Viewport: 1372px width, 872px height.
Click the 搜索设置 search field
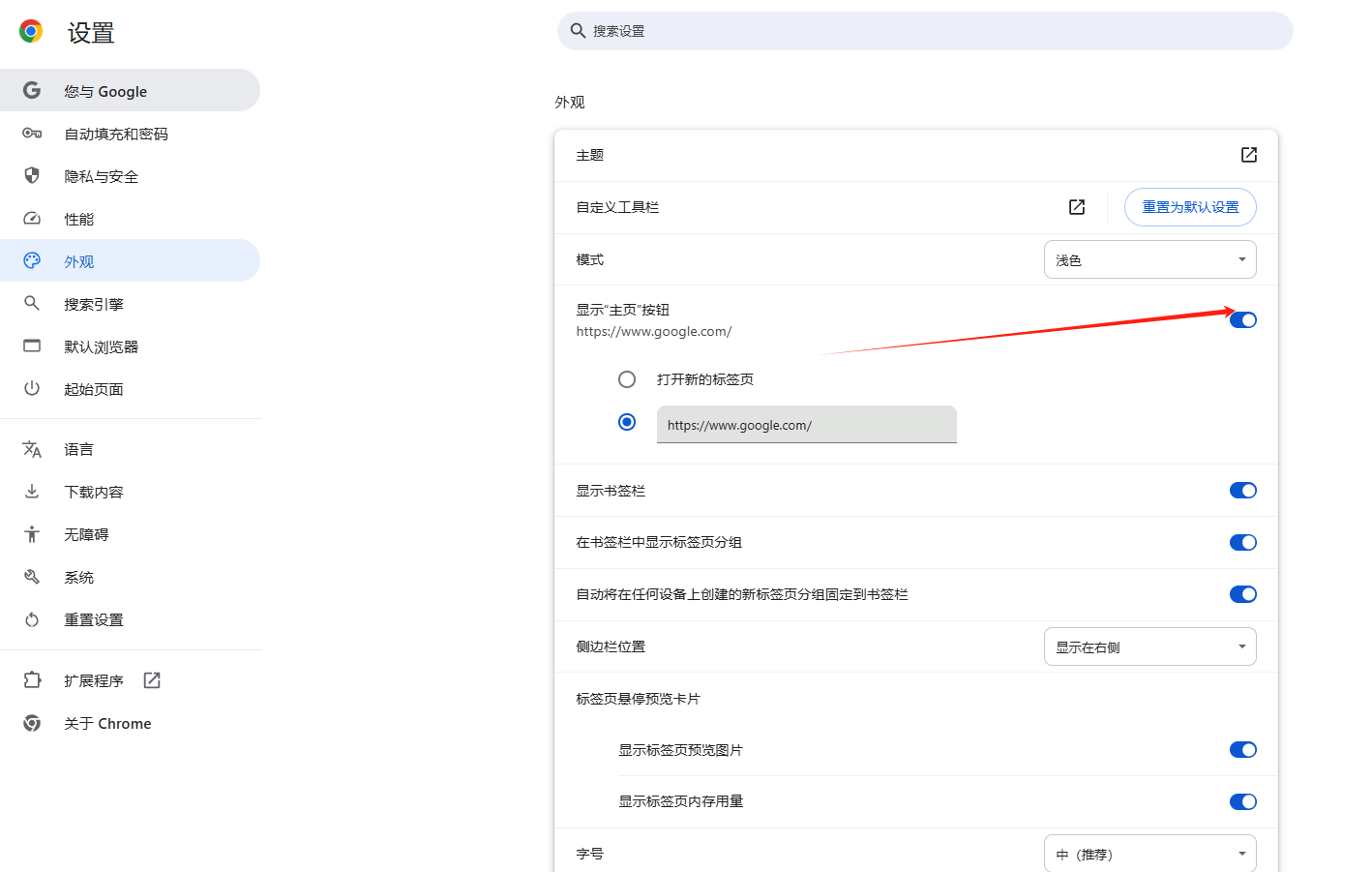coord(925,31)
